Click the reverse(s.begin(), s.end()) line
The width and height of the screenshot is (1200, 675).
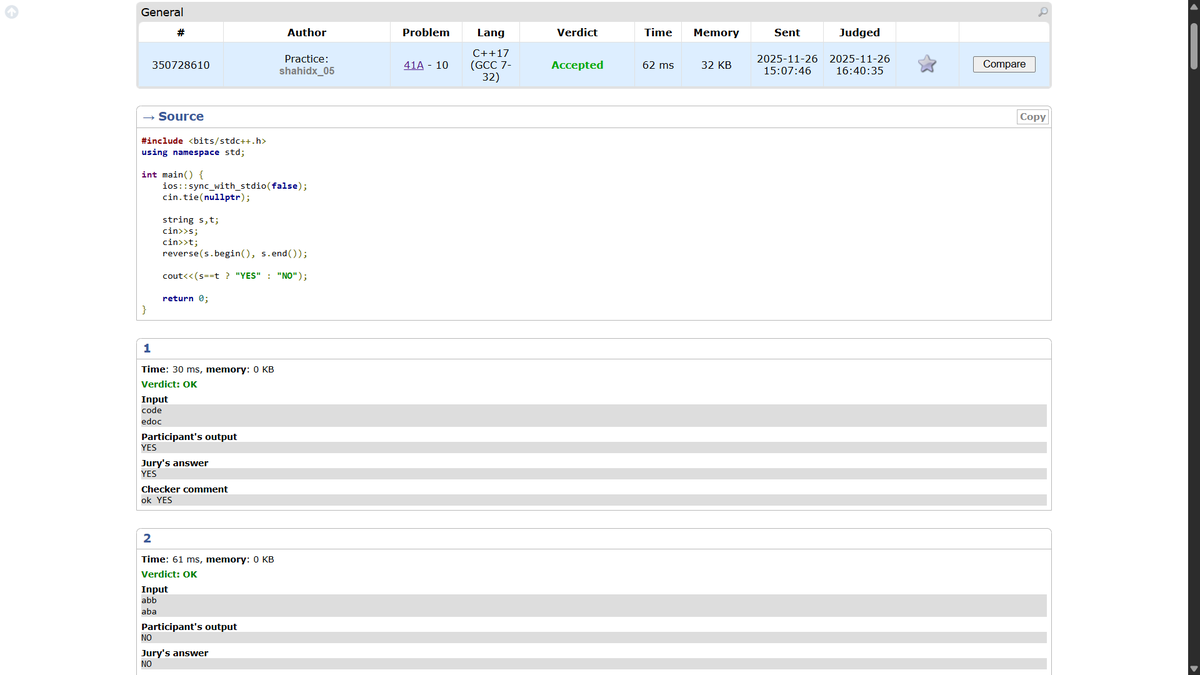point(235,253)
